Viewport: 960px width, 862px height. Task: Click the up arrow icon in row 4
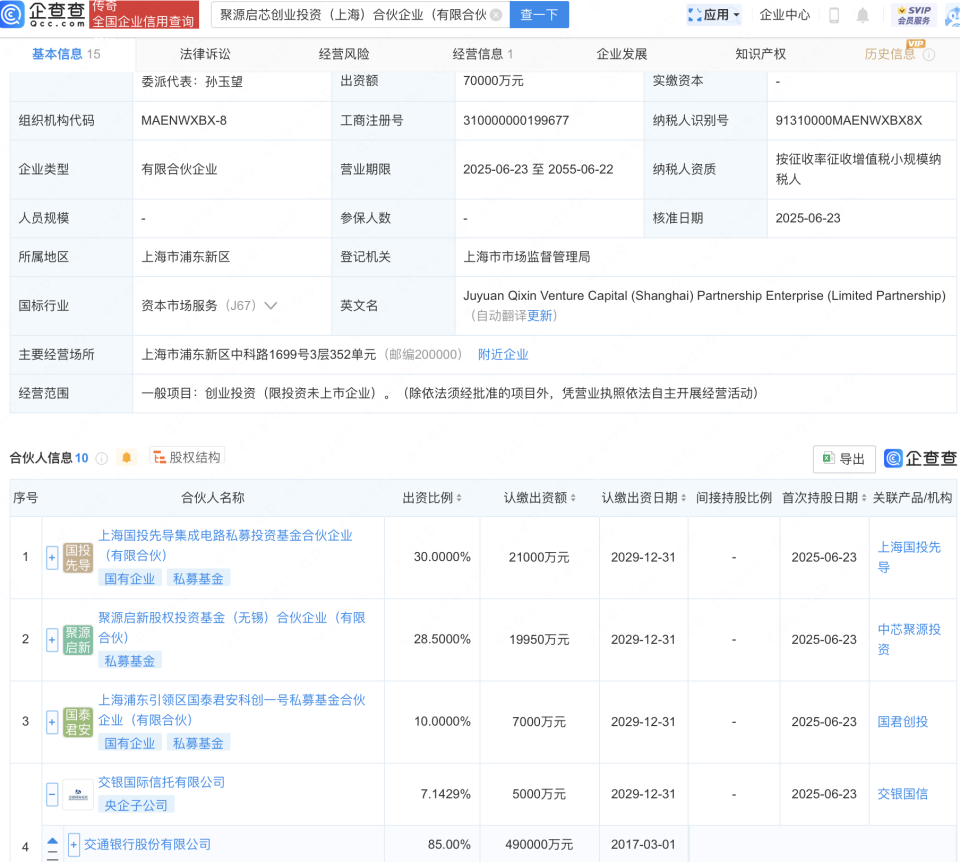[x=53, y=841]
